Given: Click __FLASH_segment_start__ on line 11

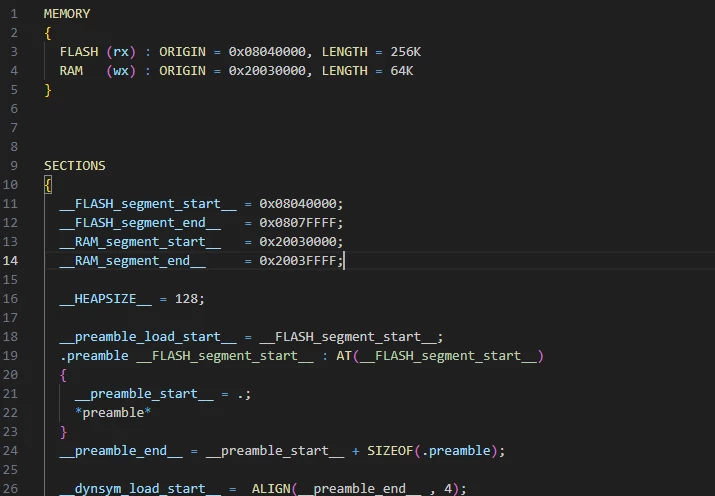Looking at the screenshot, I should [x=148, y=203].
